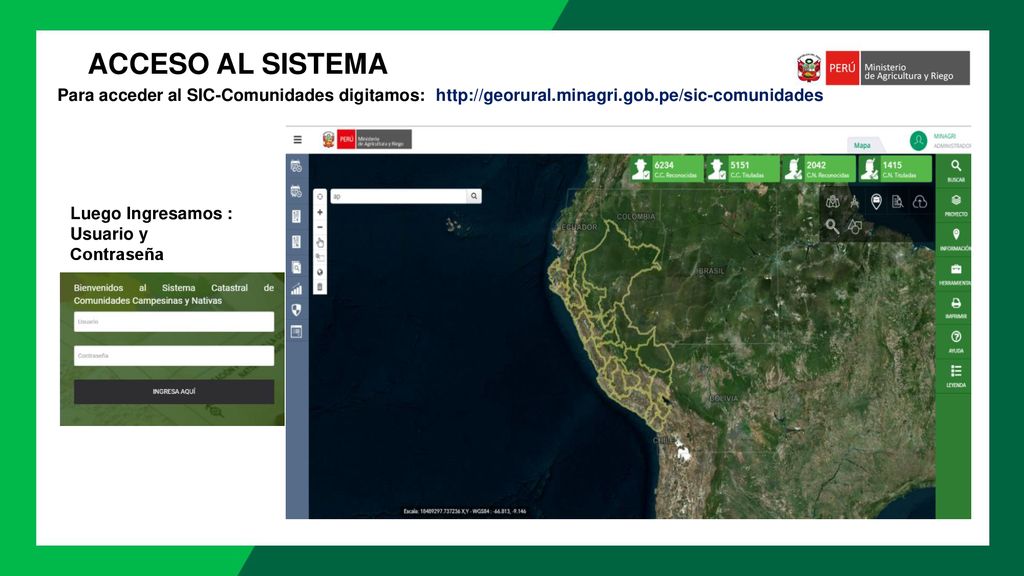This screenshot has width=1024, height=576.
Task: Open 5151 C.C. Tituladas card
Action: 743,169
